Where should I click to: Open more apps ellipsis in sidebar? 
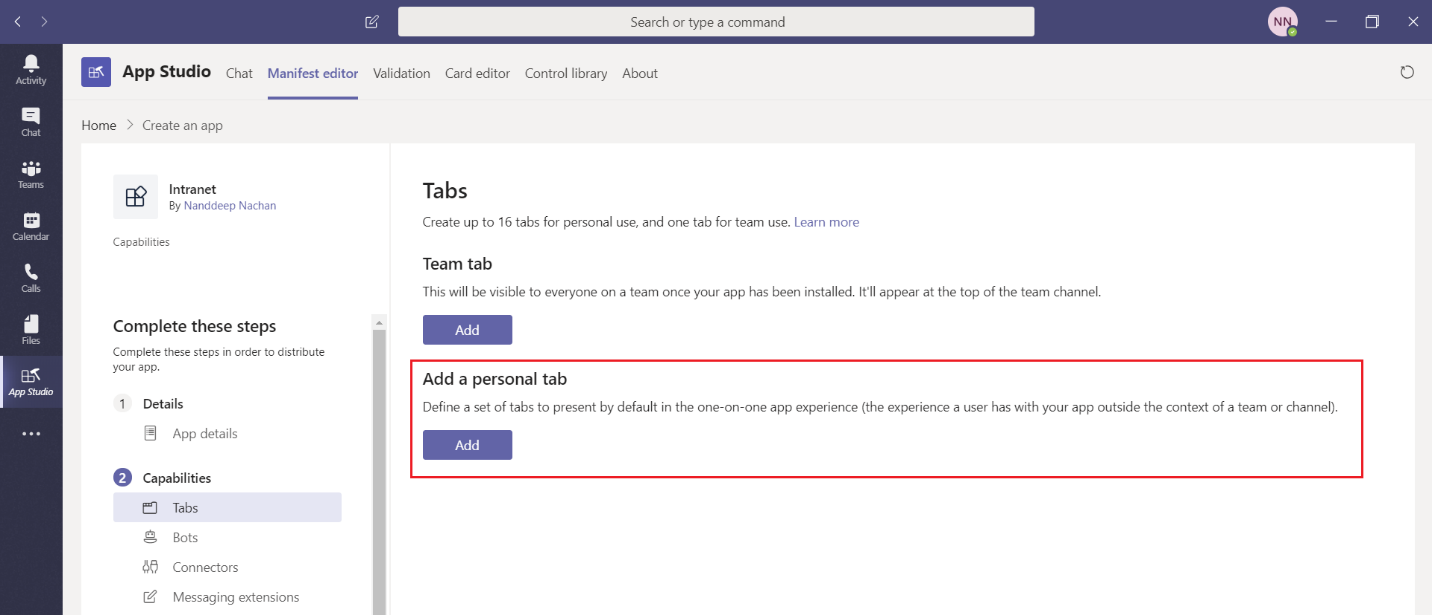click(x=31, y=434)
